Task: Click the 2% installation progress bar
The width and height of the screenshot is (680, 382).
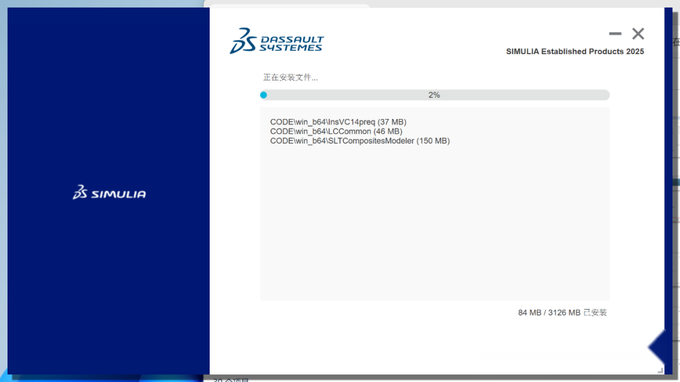Action: point(435,95)
